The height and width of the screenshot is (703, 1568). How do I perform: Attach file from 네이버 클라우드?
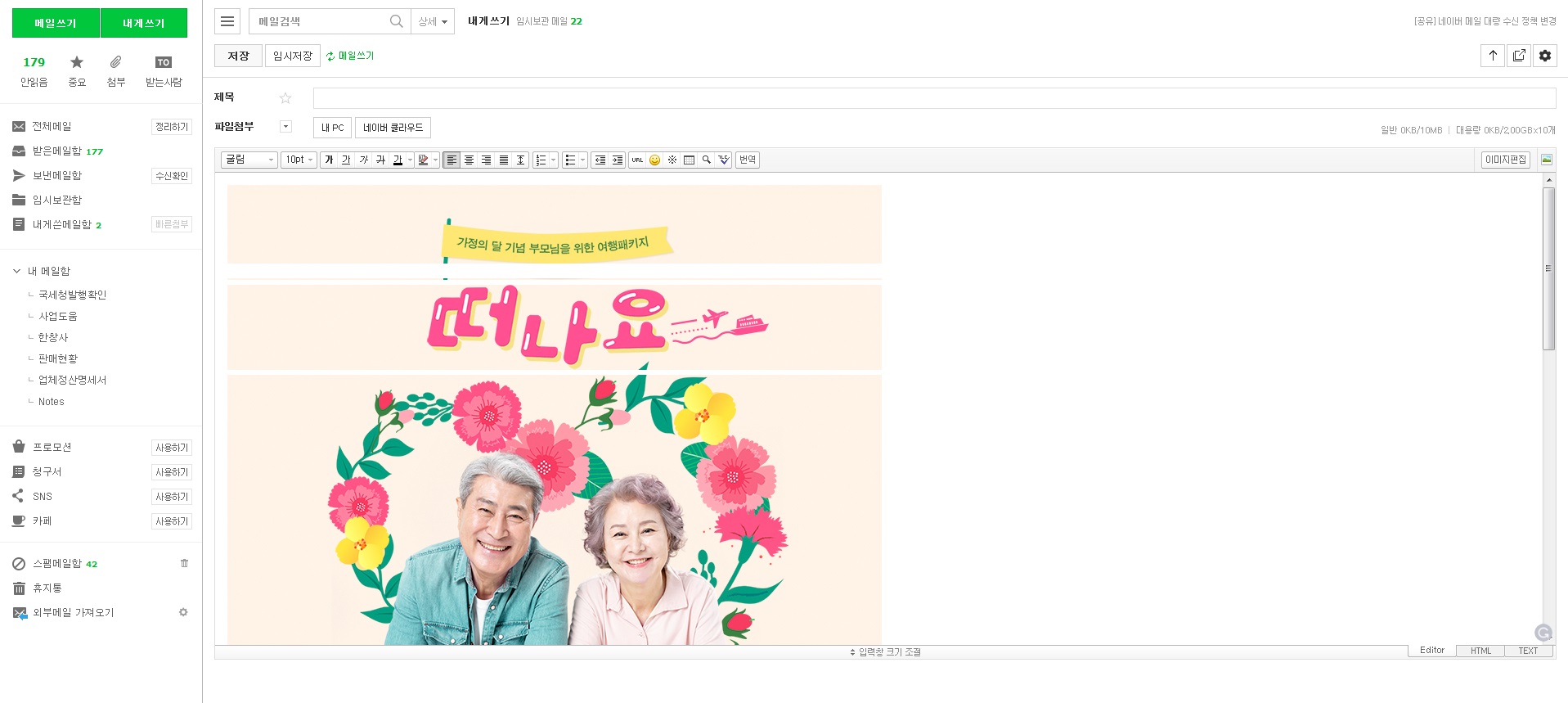coord(393,128)
